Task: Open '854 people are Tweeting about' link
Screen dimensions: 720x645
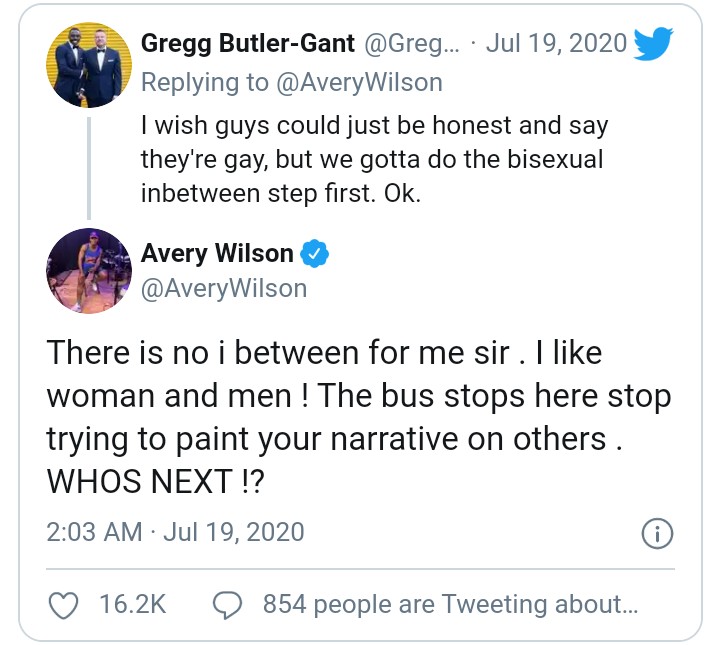Action: [449, 604]
